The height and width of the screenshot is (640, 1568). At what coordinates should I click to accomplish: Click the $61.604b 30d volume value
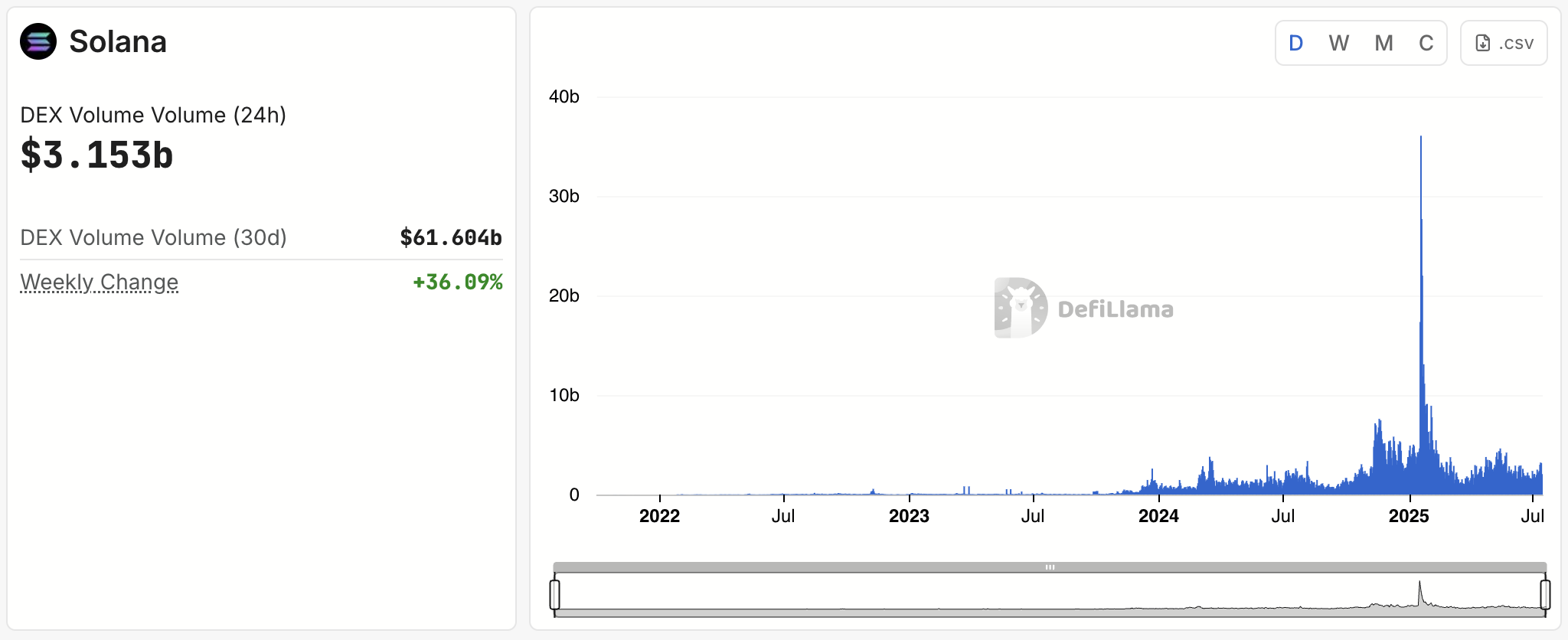click(451, 238)
